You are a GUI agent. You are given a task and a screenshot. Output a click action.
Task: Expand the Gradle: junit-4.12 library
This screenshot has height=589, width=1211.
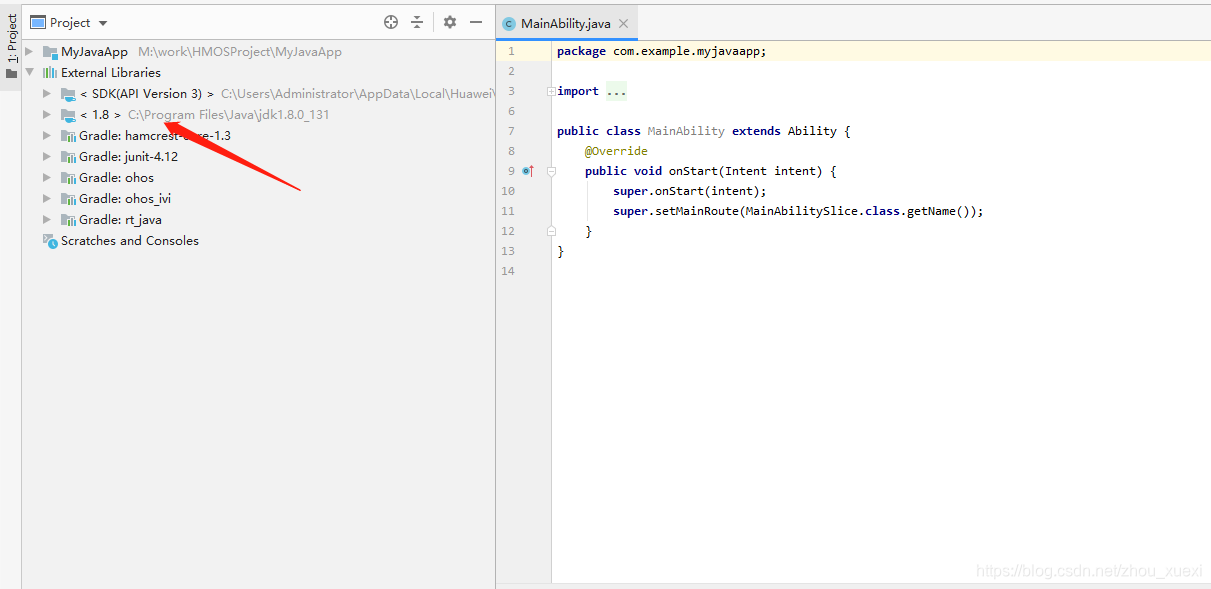click(45, 156)
